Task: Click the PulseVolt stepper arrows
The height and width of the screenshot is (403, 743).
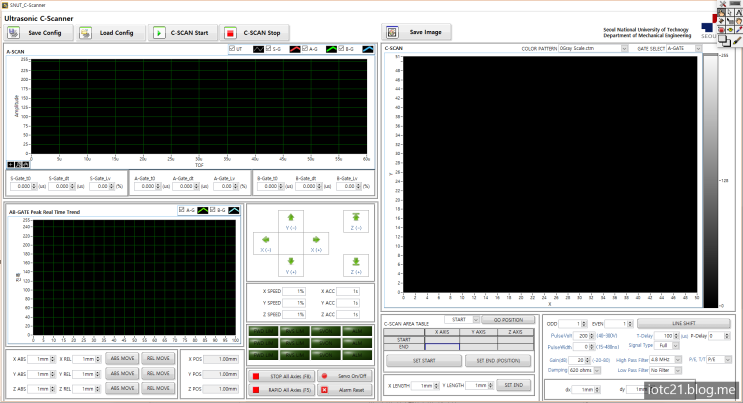Action: tap(591, 336)
